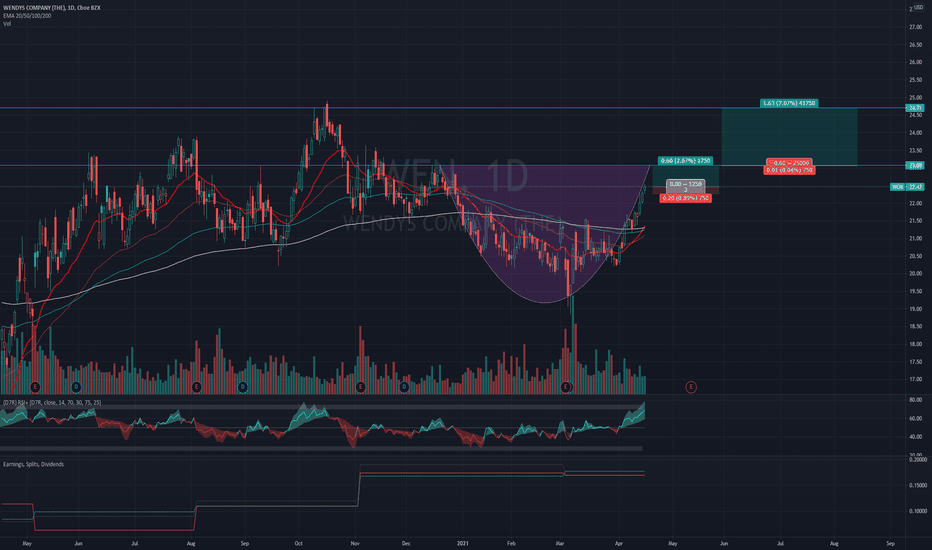Click the Sep label at far right time axis

[890, 543]
